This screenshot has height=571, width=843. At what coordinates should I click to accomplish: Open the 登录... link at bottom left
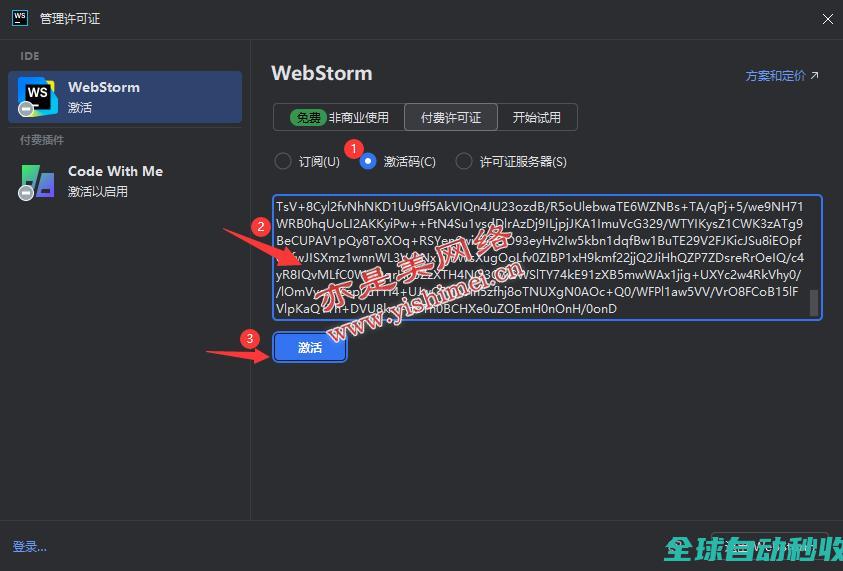coord(30,546)
